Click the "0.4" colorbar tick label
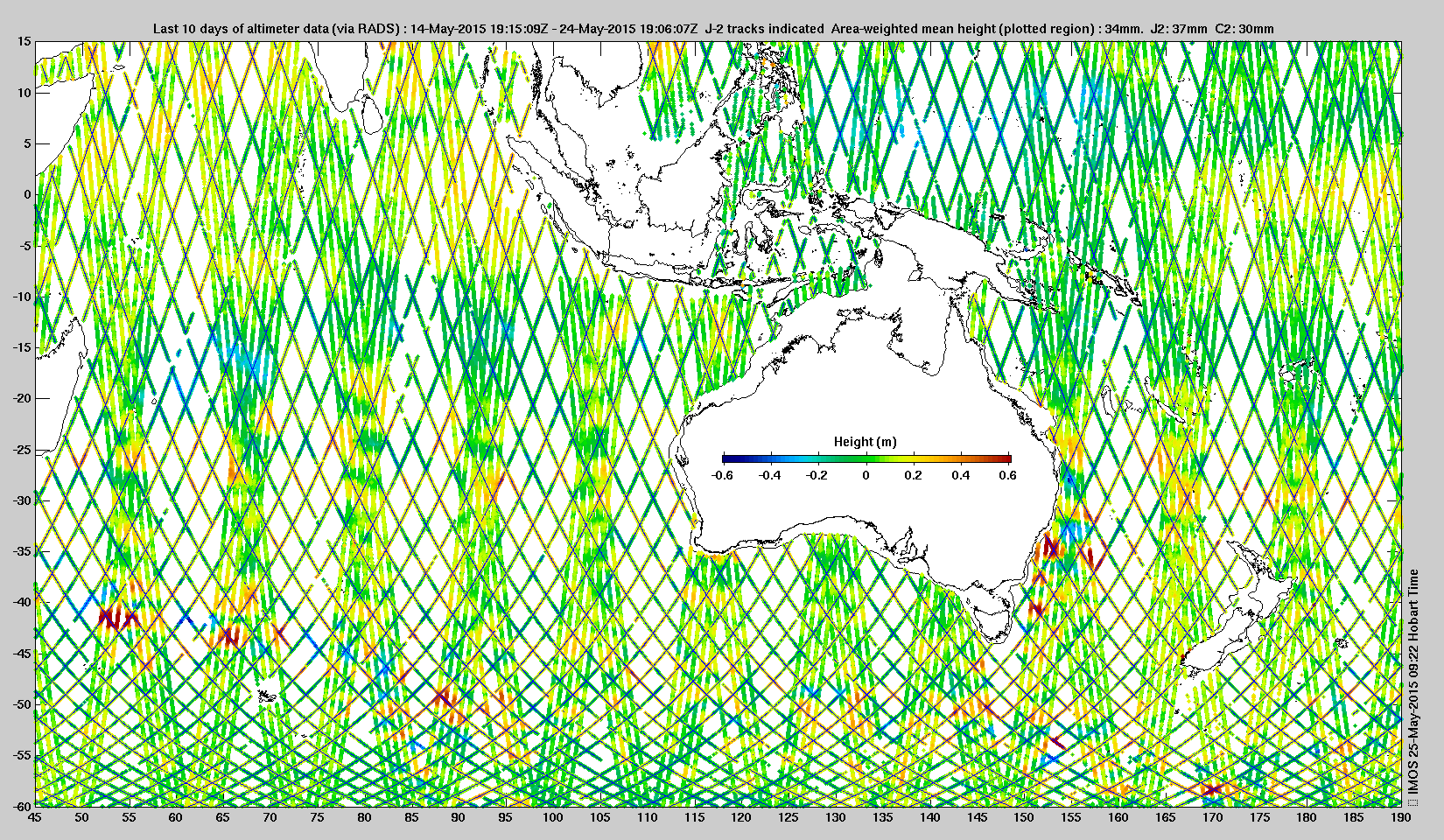 pyautogui.click(x=961, y=475)
